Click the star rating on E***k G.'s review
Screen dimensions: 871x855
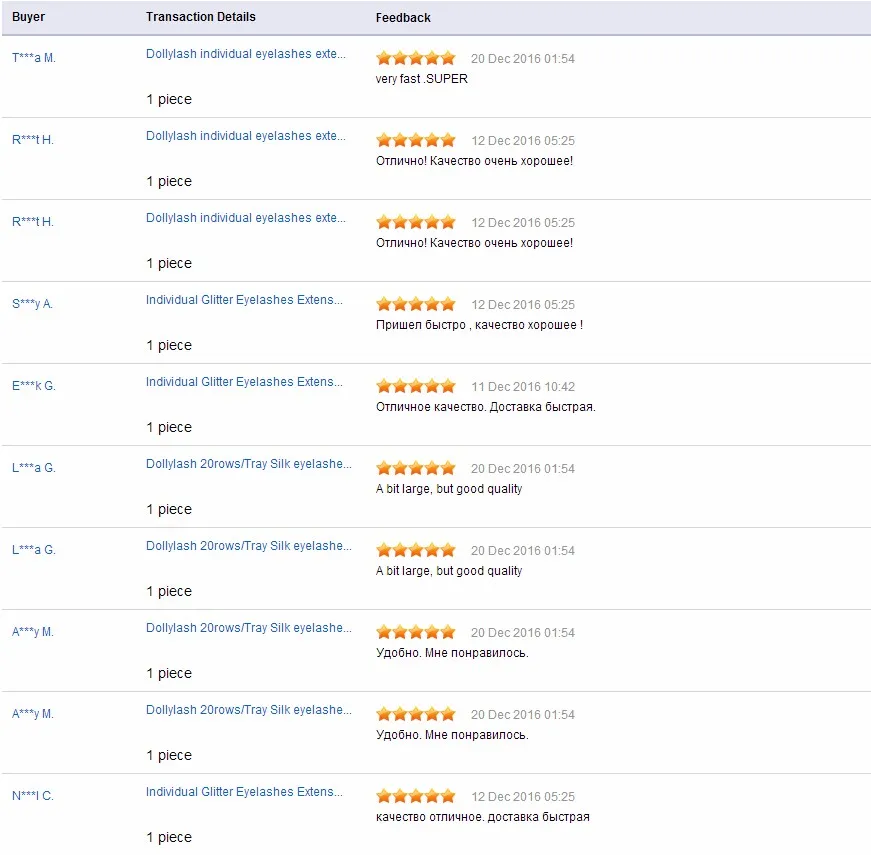(x=416, y=386)
